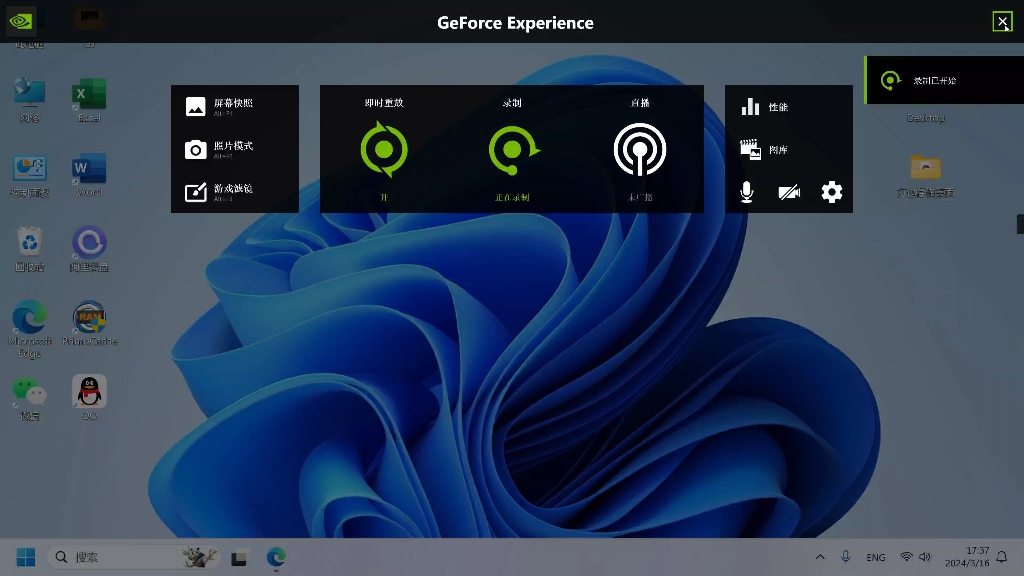This screenshot has width=1024, height=576.
Task: Click the system tray microphone icon
Action: (x=846, y=557)
